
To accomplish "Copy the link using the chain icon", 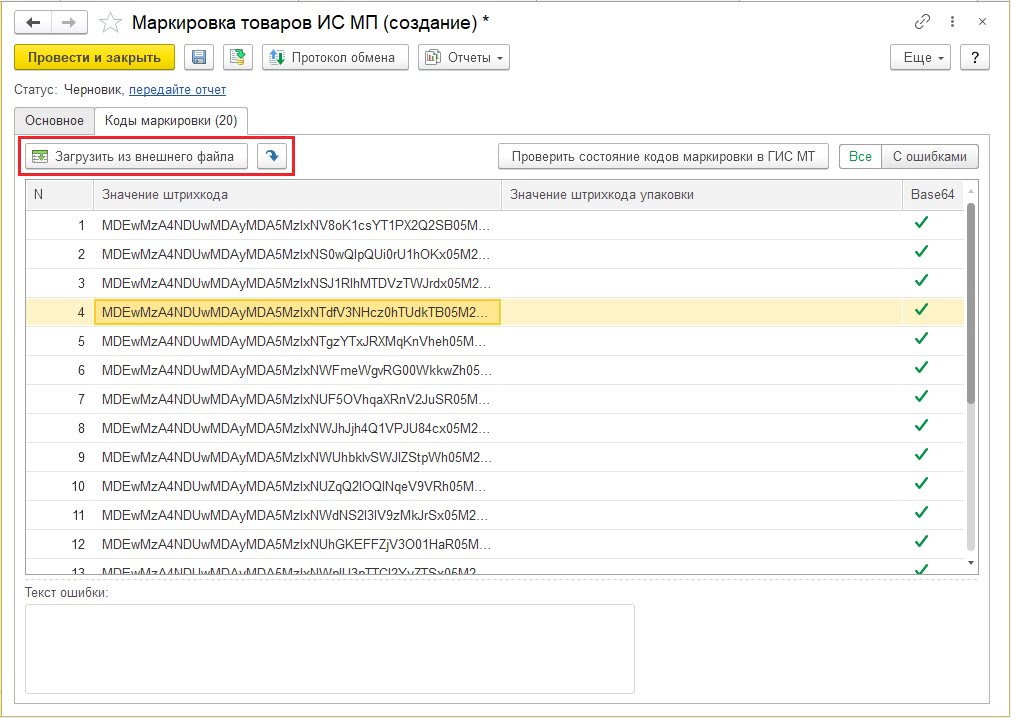I will (x=921, y=22).
